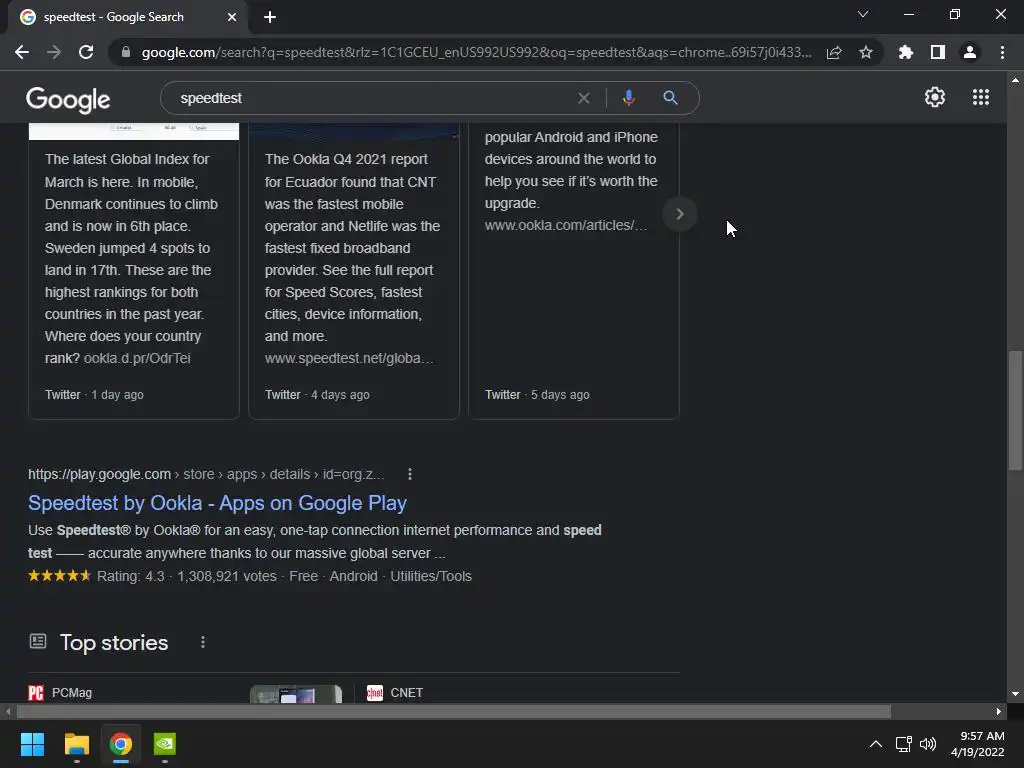Image resolution: width=1024 pixels, height=768 pixels.
Task: Bookmark this page with the star icon
Action: point(866,52)
